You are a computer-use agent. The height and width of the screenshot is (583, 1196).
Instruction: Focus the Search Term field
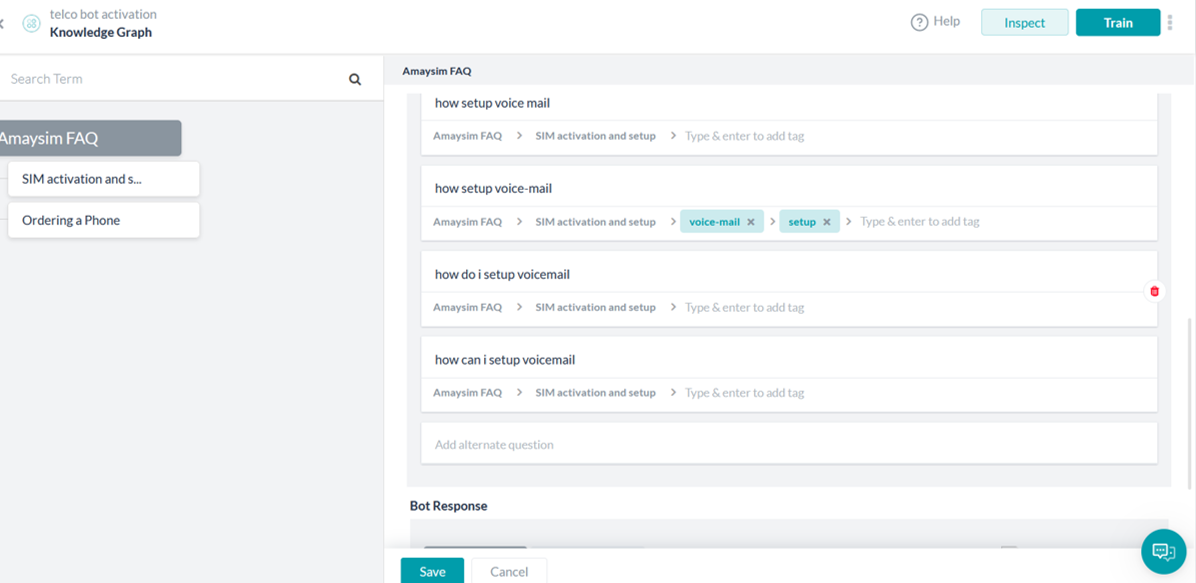point(175,79)
